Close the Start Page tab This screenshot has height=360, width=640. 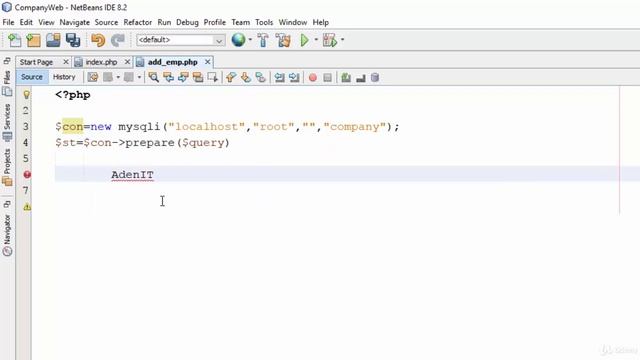[x=66, y=62]
